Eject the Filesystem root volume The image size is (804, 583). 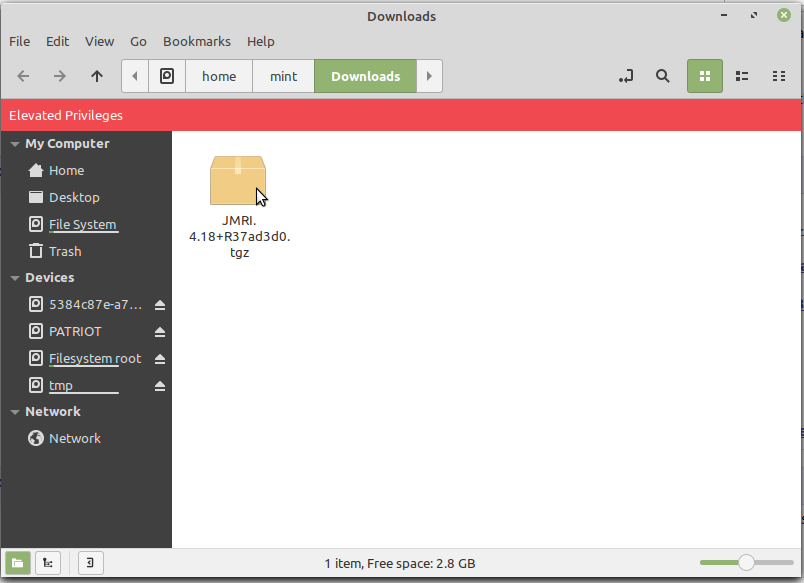[x=160, y=359]
